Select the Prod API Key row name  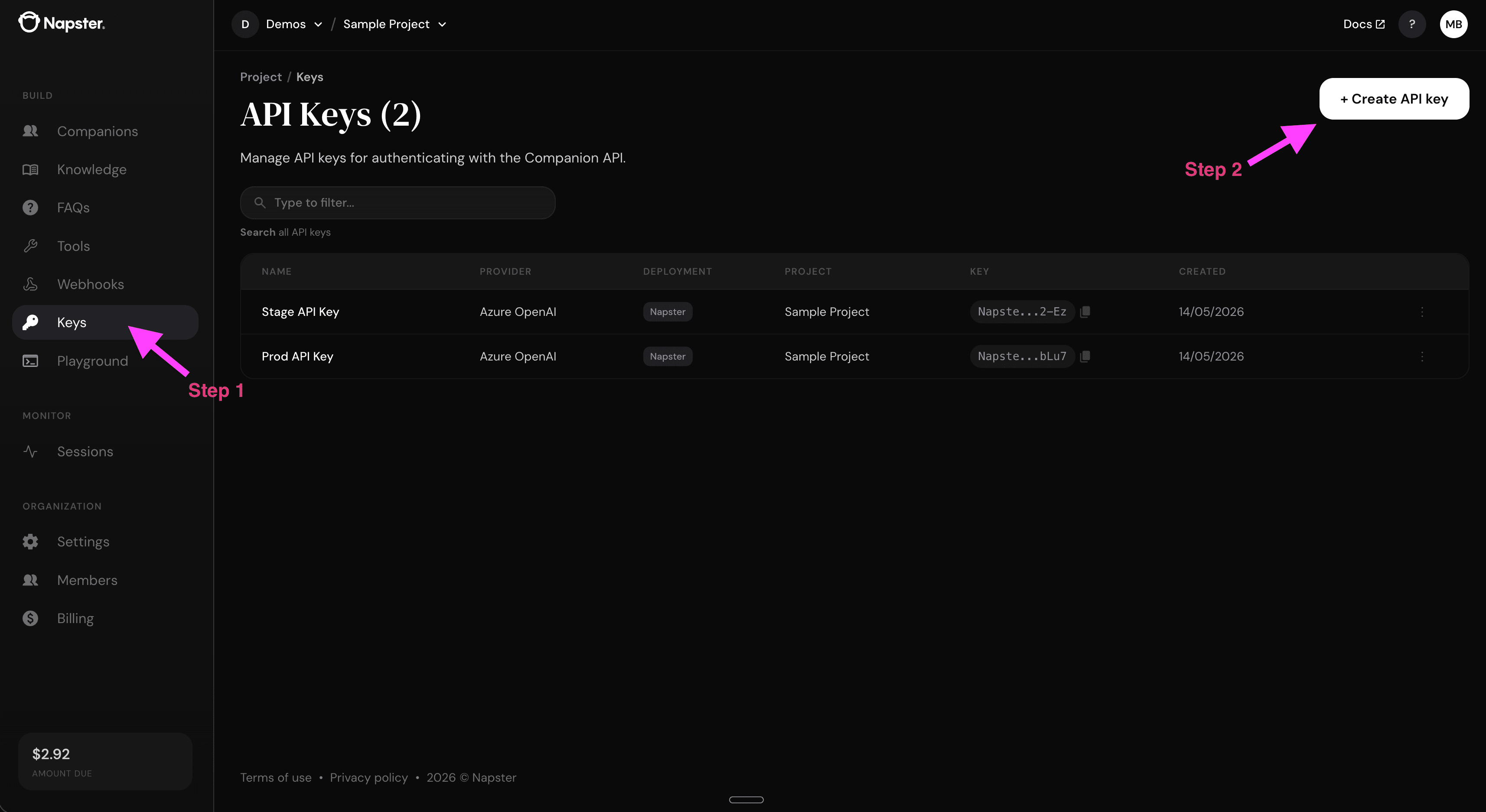(297, 357)
